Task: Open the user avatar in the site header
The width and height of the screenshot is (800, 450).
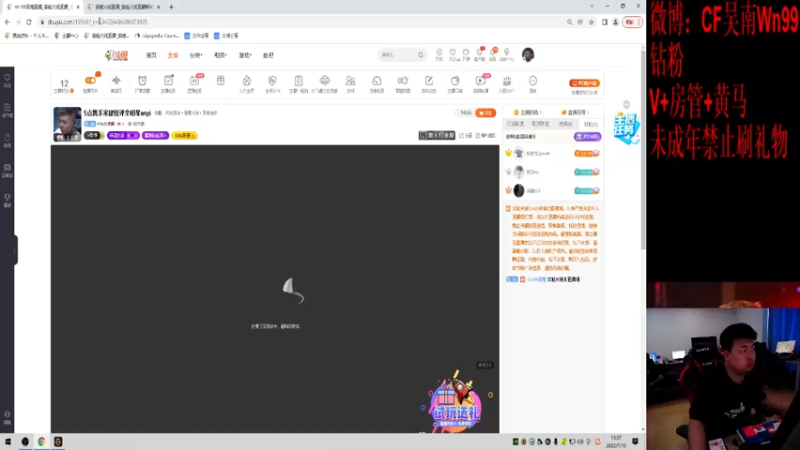Action: click(x=528, y=55)
